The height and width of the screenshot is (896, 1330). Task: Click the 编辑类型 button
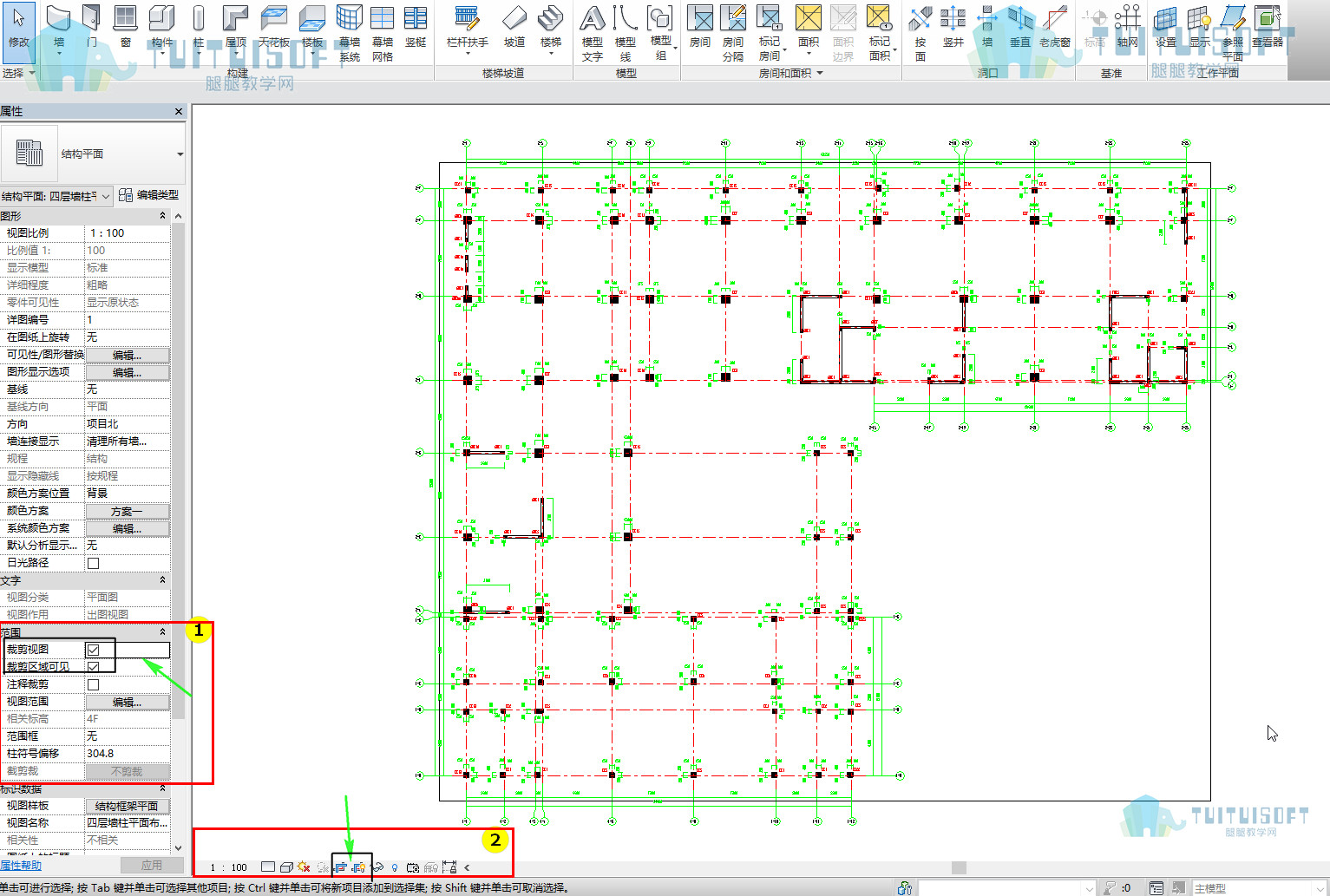click(x=148, y=195)
